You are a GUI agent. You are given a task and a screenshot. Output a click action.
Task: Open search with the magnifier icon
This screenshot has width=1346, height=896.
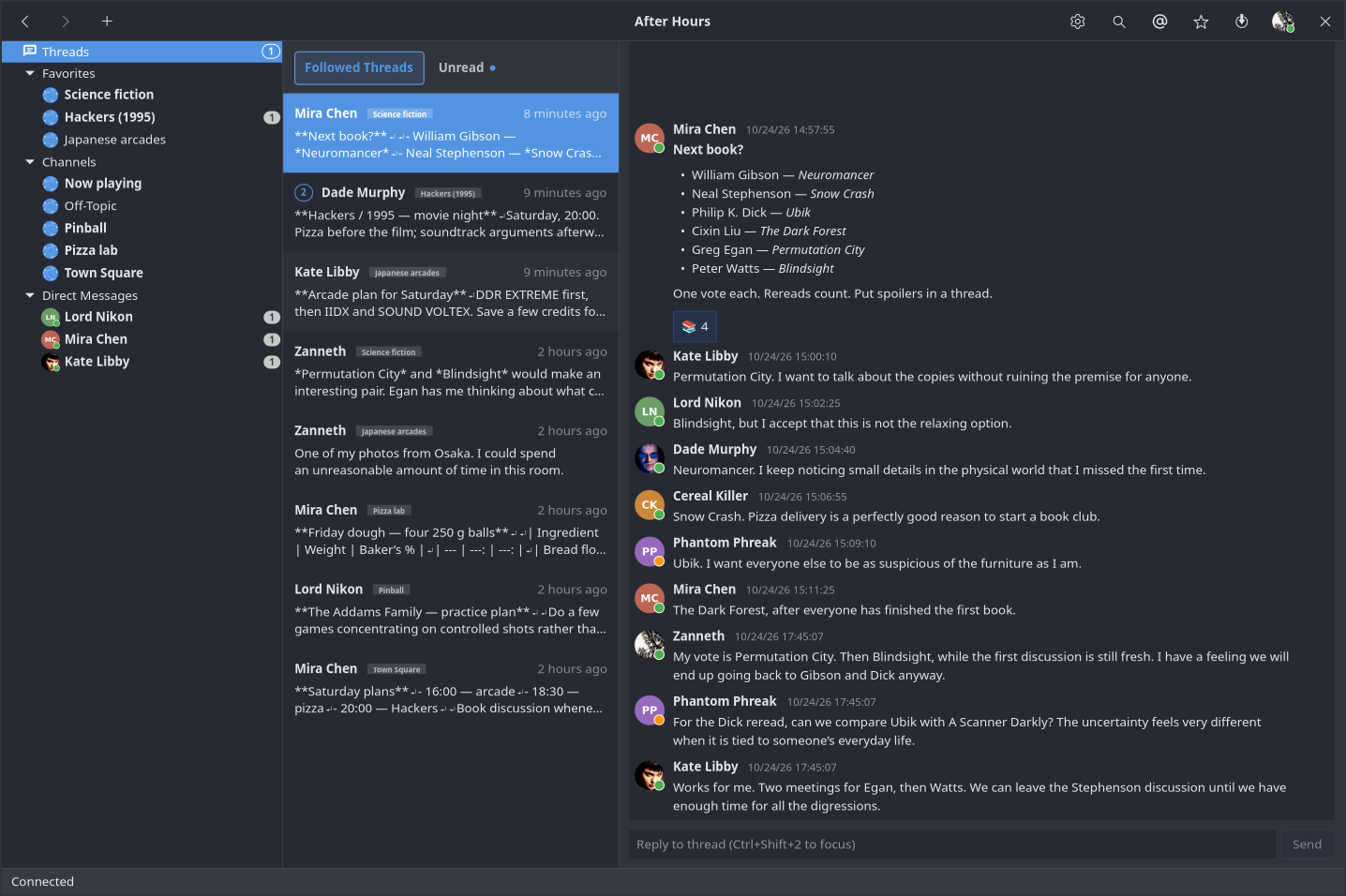point(1119,22)
